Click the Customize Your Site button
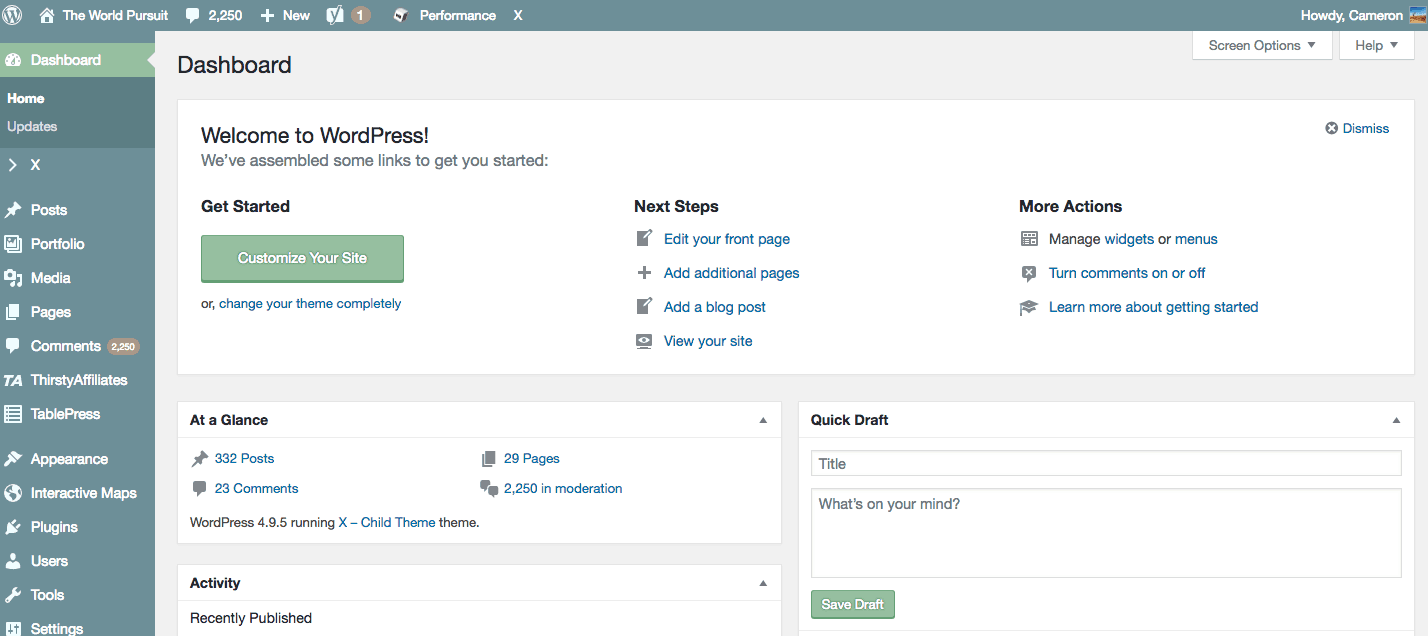Screen dimensions: 1428x636 point(302,258)
